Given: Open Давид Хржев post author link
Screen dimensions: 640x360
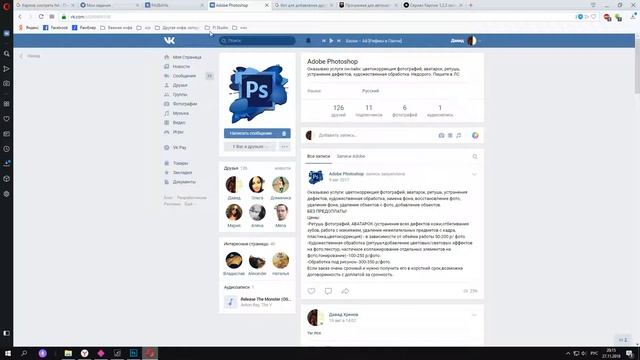Looking at the screenshot, I should click(x=344, y=315).
